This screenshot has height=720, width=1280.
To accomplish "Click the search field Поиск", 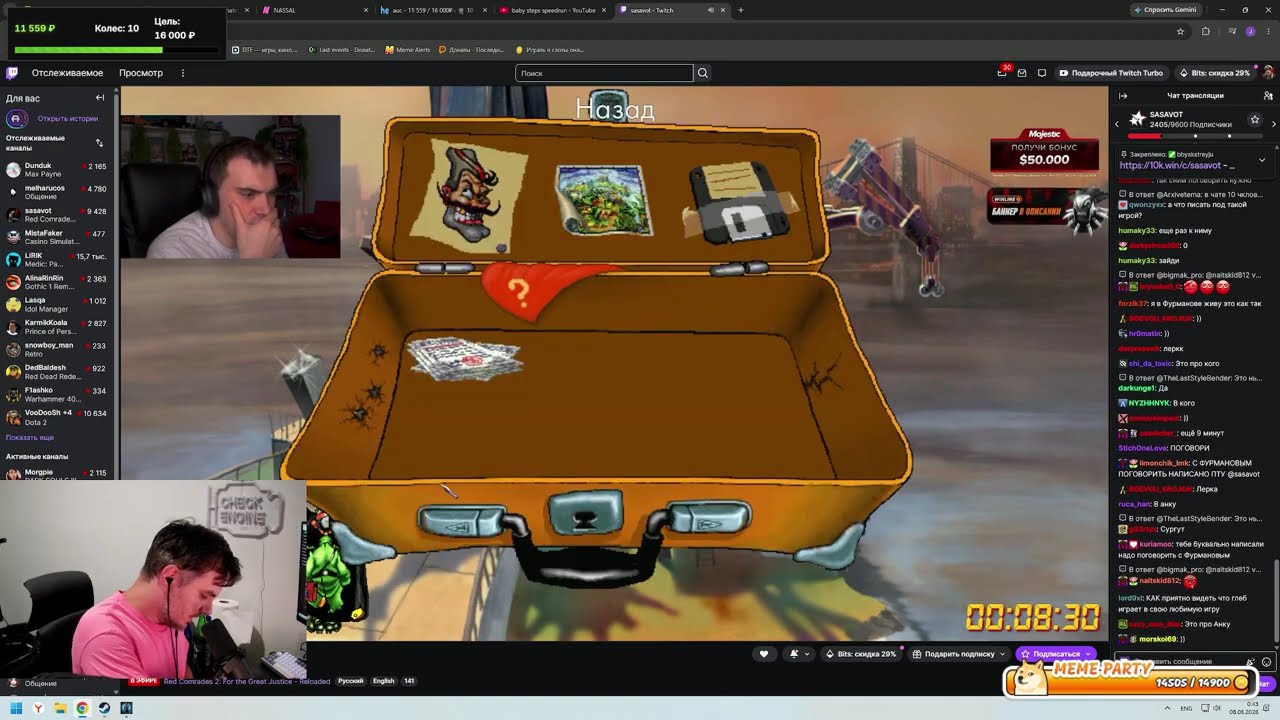I will (x=604, y=73).
